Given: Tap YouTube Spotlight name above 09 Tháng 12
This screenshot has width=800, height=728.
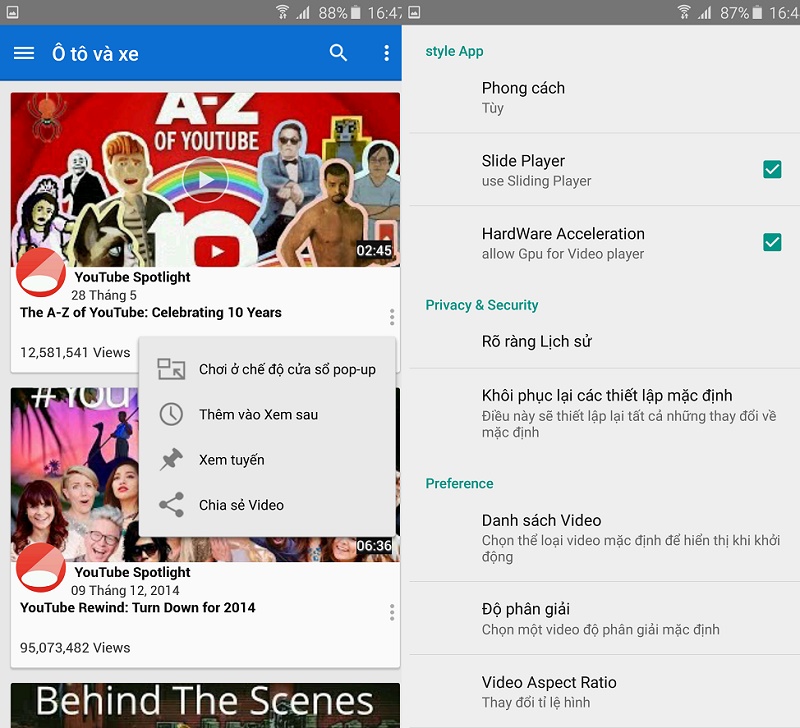Looking at the screenshot, I should click(132, 572).
